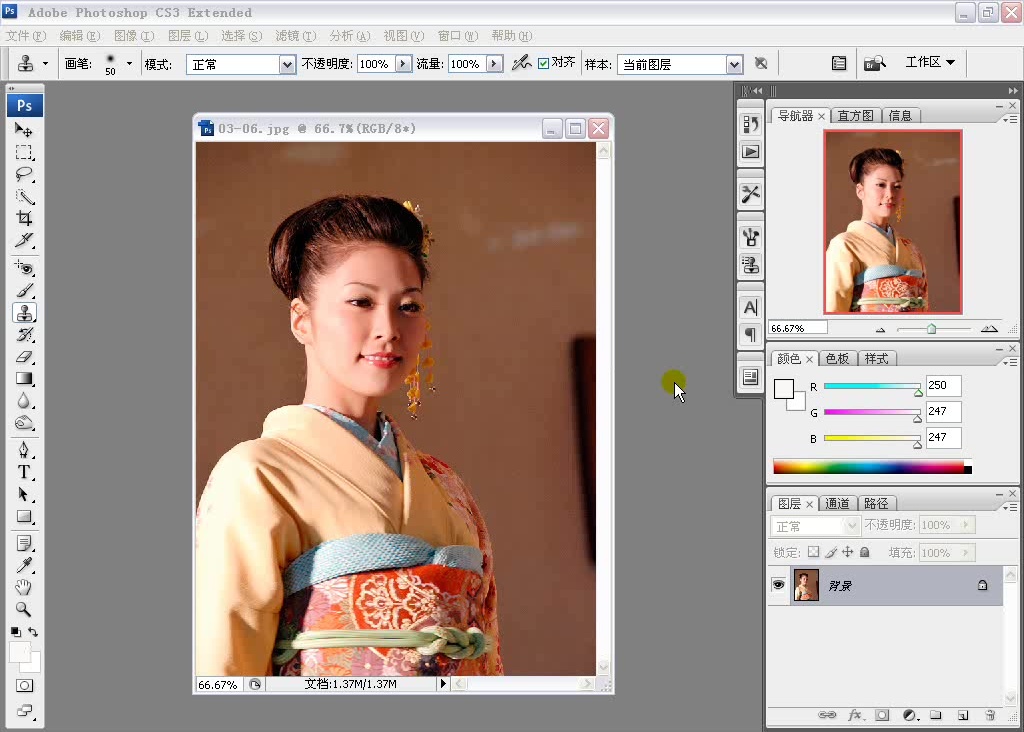Click the rainbow color spectrum ramp

867,467
